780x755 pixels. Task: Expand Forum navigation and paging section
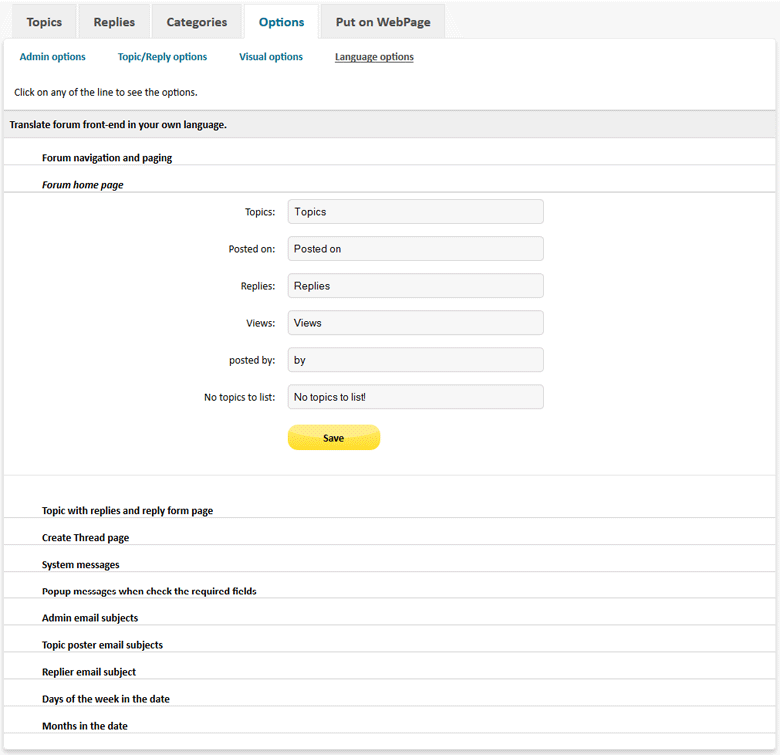107,158
